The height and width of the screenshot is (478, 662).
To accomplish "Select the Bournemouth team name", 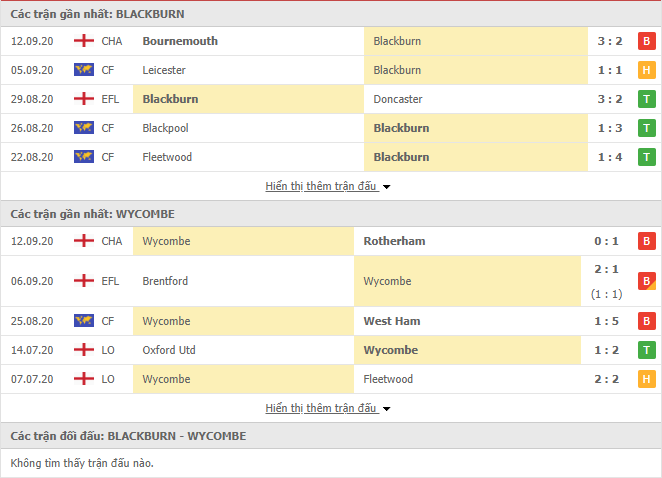I will click(x=180, y=41).
